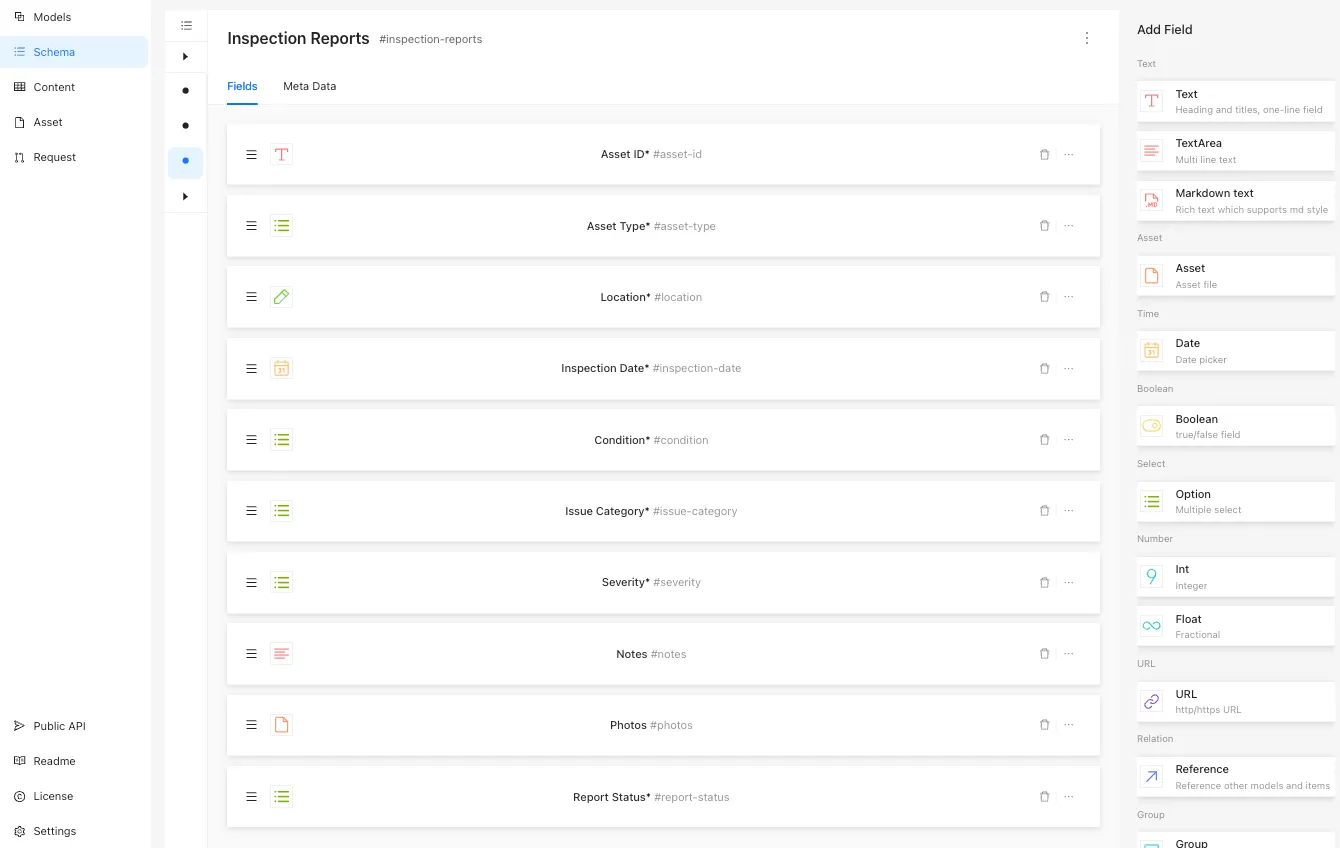Add a URL field
This screenshot has width=1340, height=848.
[x=1236, y=701]
